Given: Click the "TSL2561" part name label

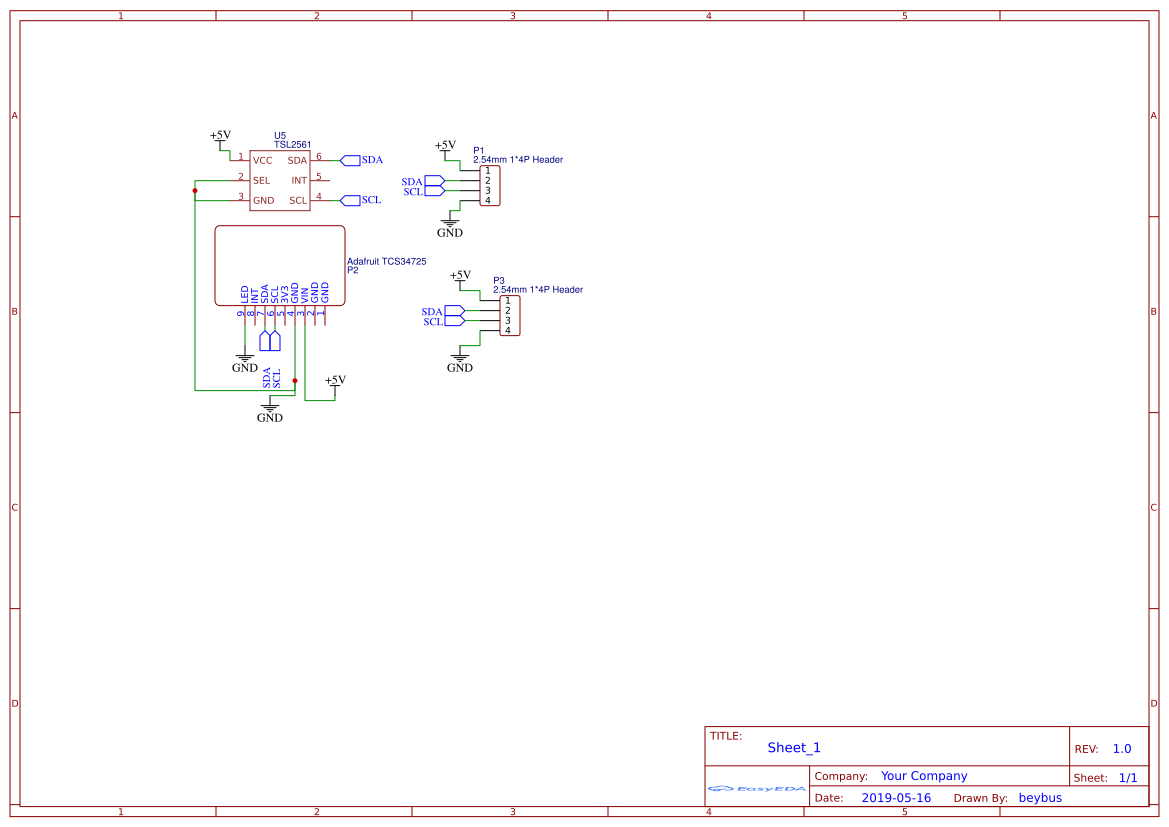Looking at the screenshot, I should [292, 145].
